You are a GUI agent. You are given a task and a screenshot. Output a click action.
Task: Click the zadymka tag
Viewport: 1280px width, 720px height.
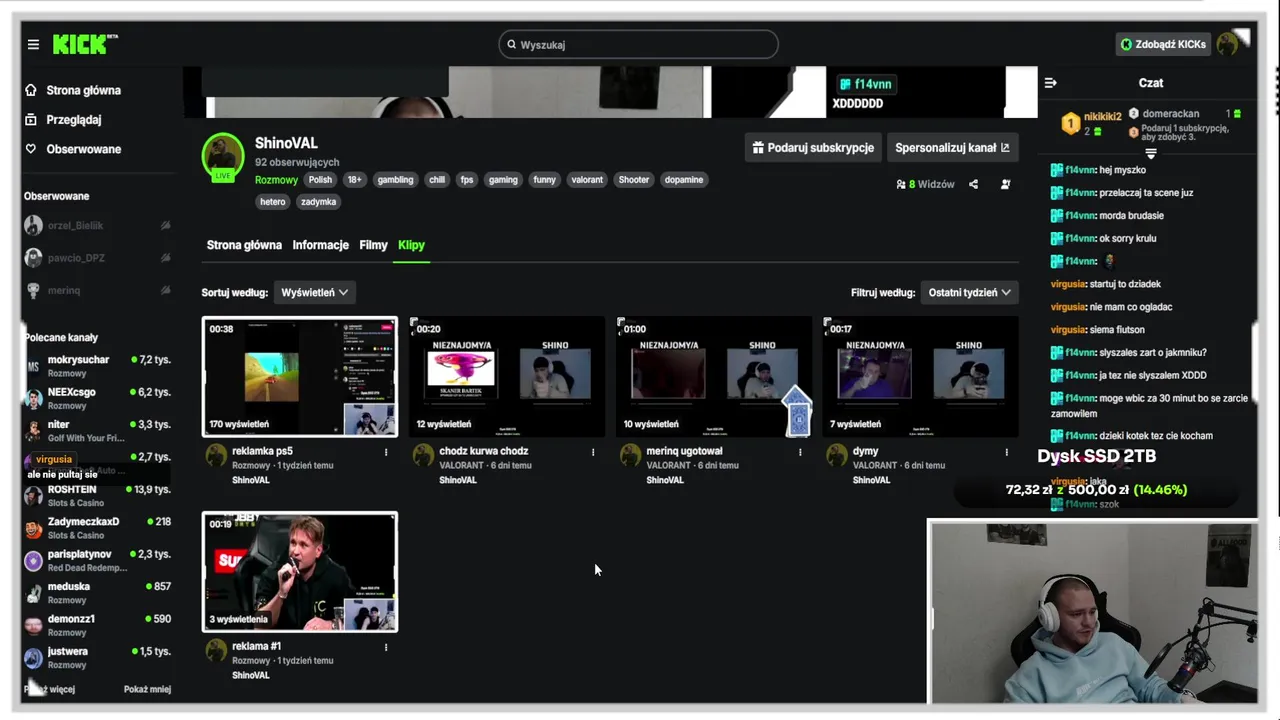(x=318, y=201)
